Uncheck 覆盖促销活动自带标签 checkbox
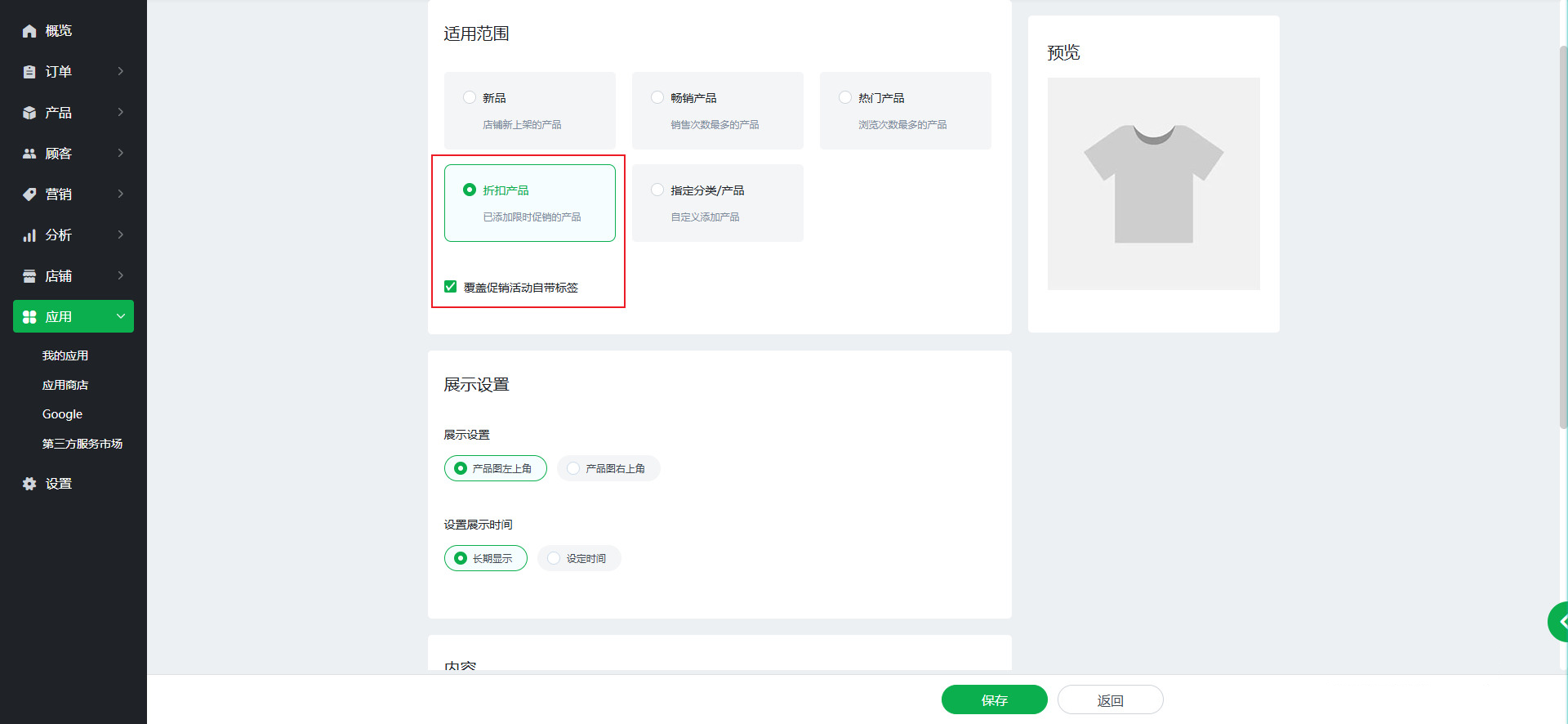This screenshot has height=724, width=1568. point(450,287)
